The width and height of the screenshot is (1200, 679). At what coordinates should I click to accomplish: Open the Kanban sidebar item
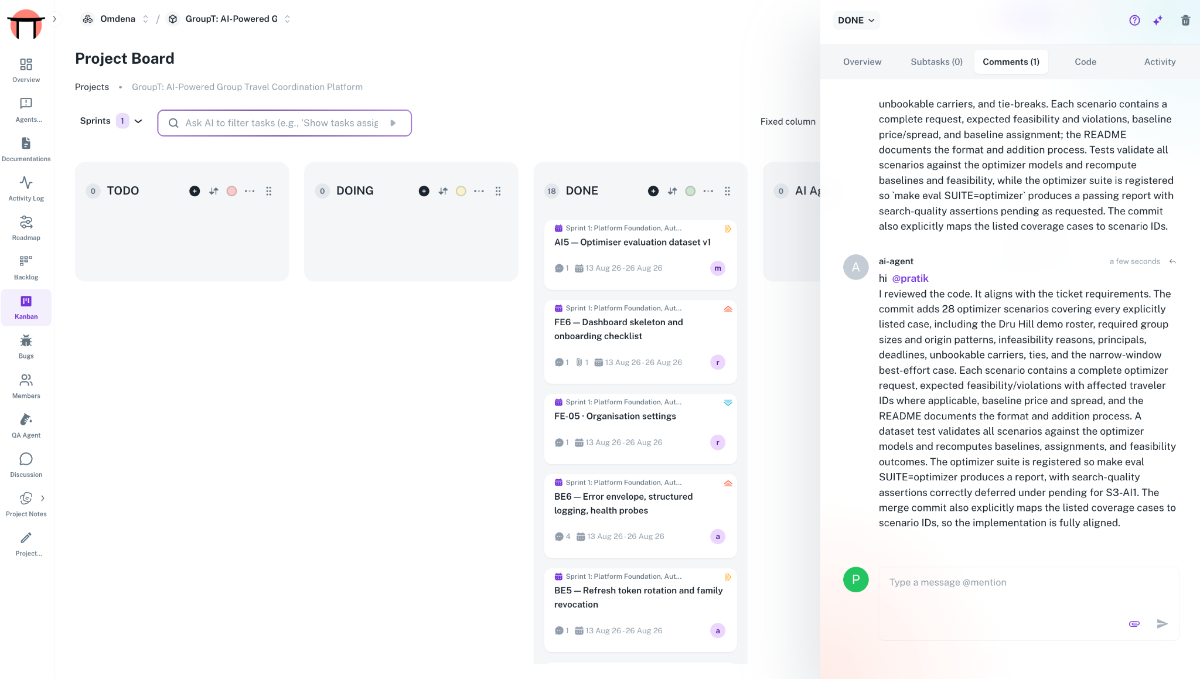pyautogui.click(x=26, y=307)
